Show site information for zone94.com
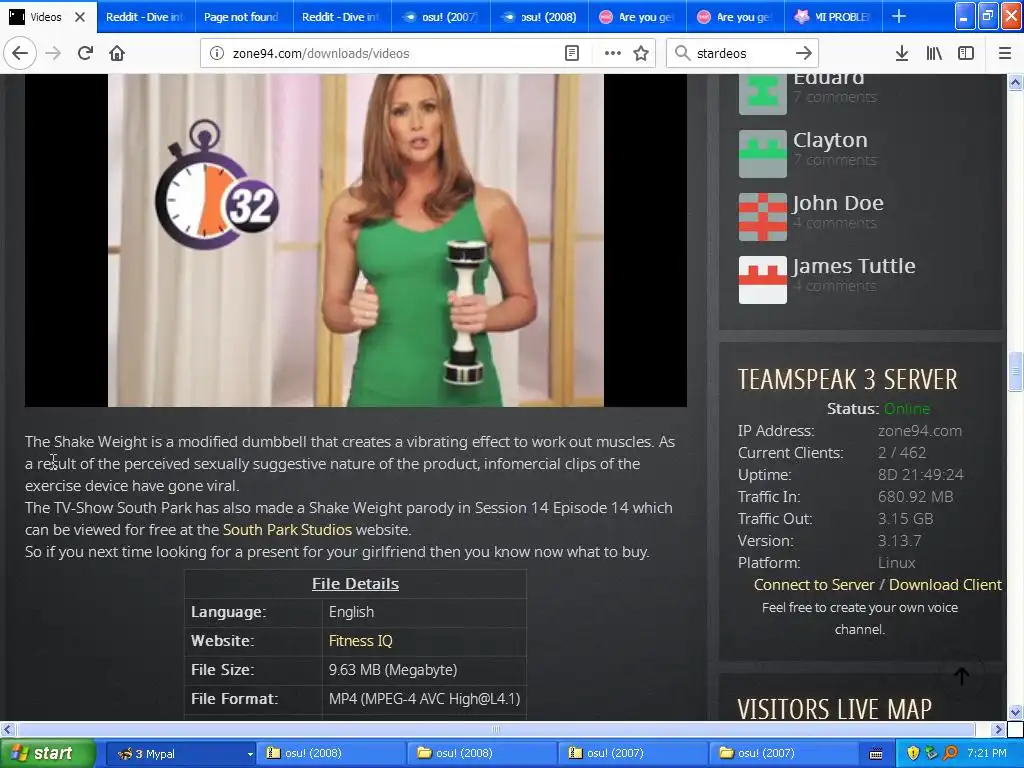The width and height of the screenshot is (1024, 768). pyautogui.click(x=216, y=53)
